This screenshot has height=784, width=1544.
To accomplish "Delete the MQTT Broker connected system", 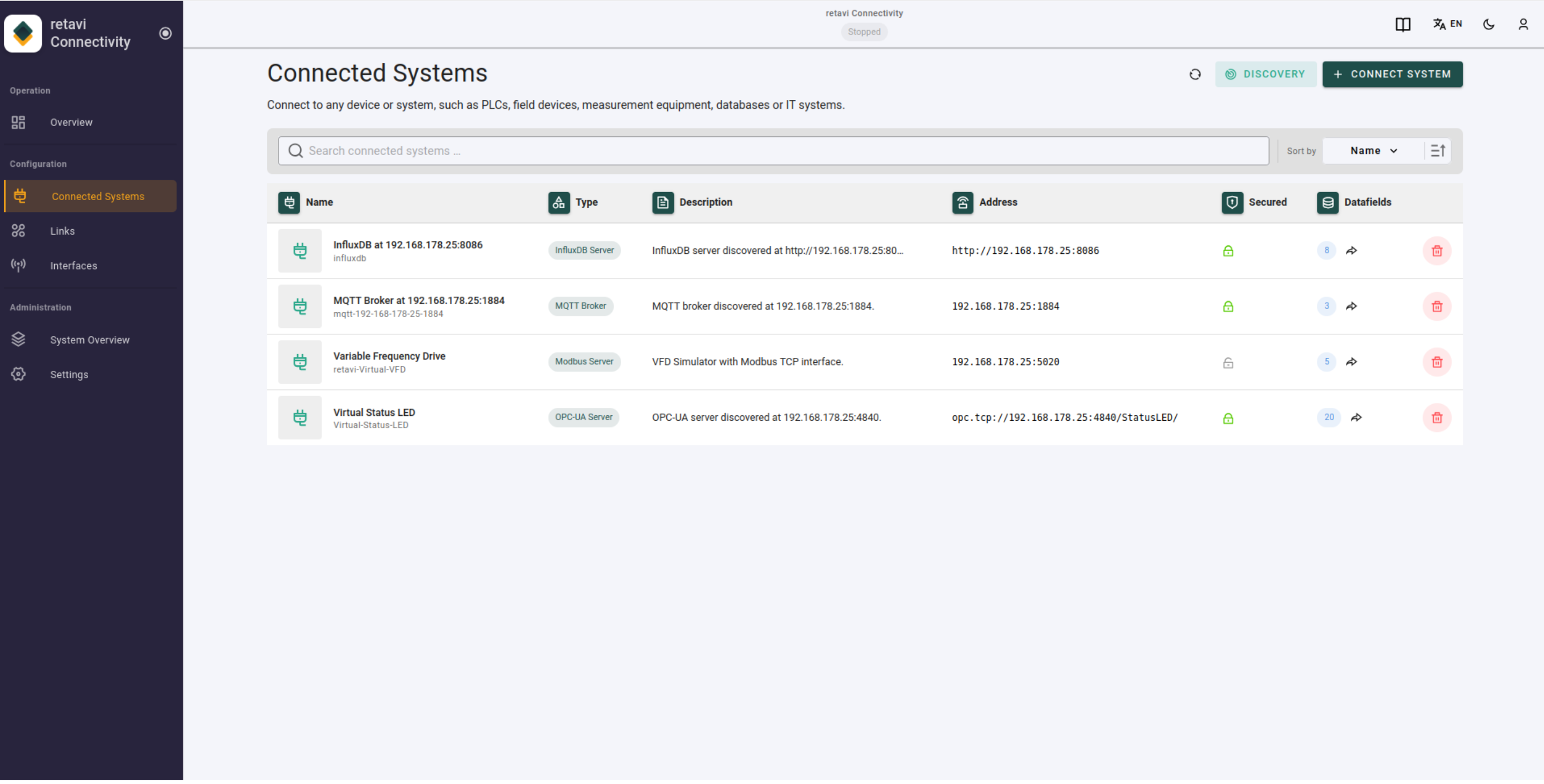I will click(x=1437, y=306).
